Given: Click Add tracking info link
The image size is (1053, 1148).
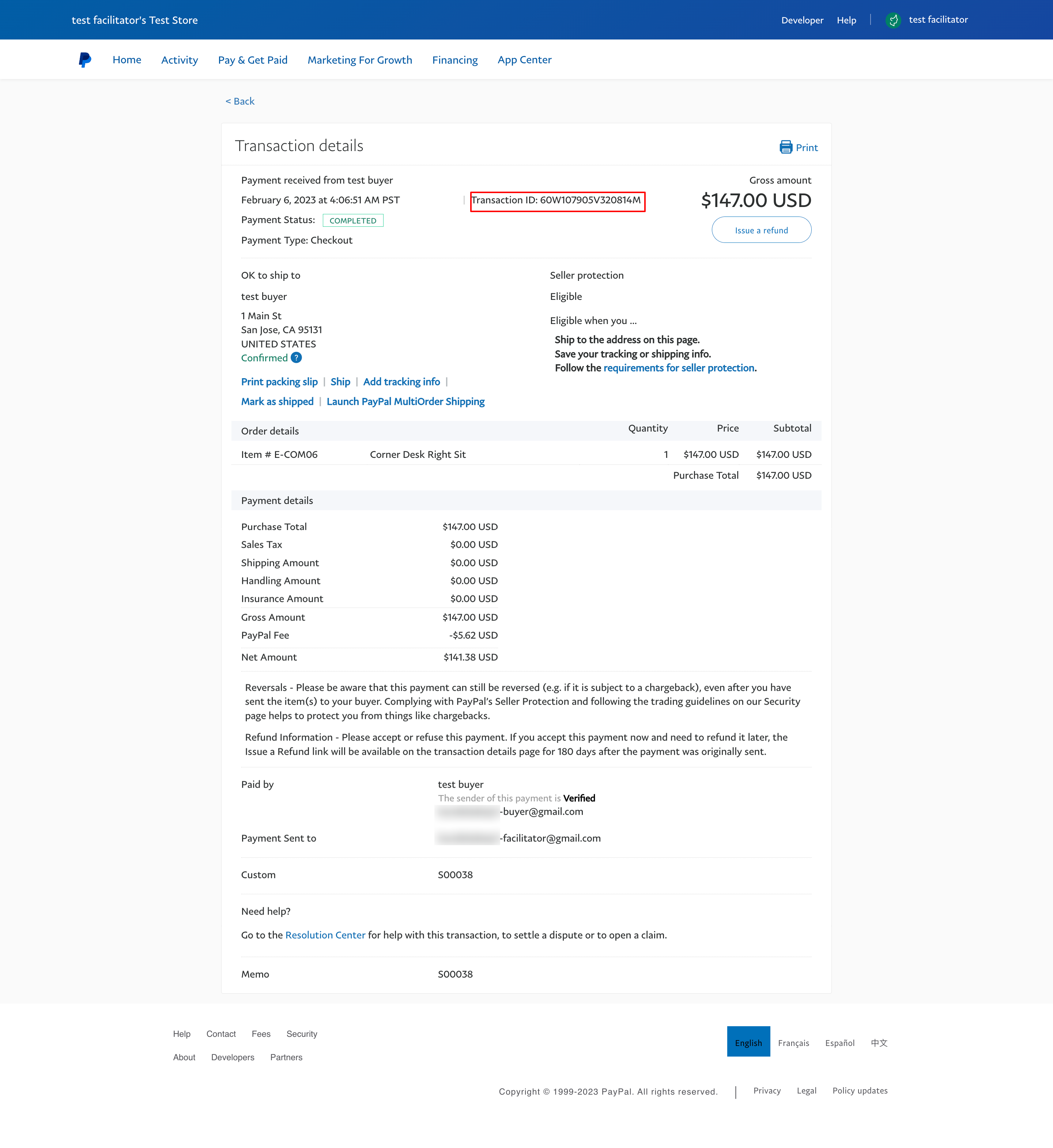Looking at the screenshot, I should tap(401, 381).
